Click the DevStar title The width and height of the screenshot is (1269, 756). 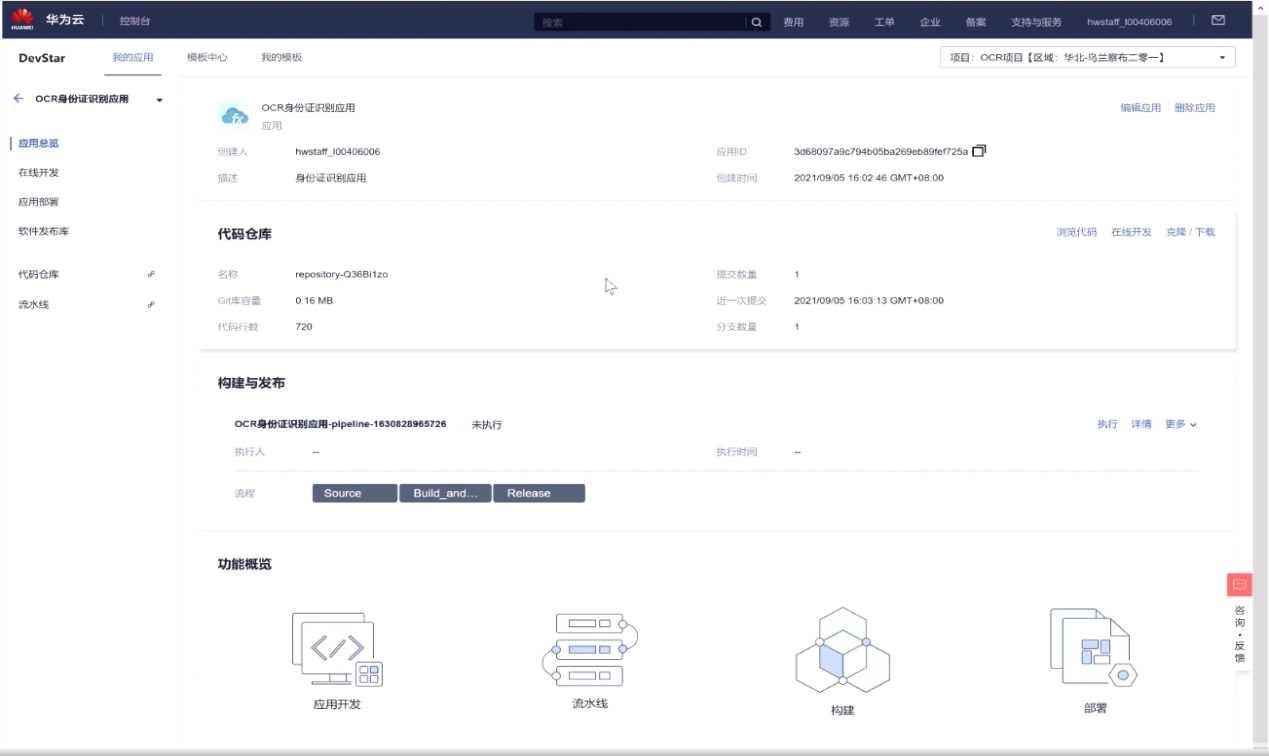click(42, 58)
